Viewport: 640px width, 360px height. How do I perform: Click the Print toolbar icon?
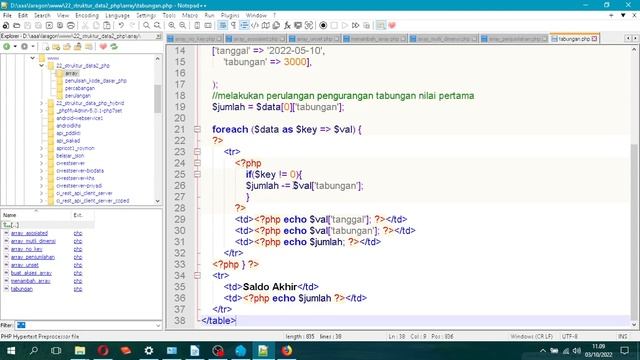pos(71,25)
